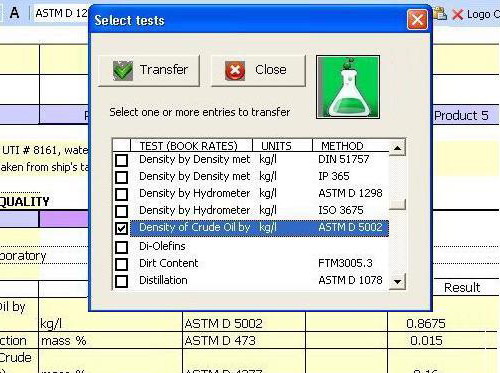500x373 pixels.
Task: Click the DIN 51757 method entry
Action: click(343, 159)
